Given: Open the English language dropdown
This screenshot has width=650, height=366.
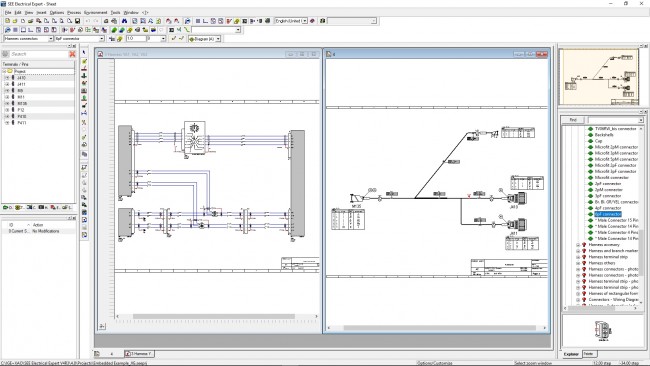Looking at the screenshot, I should click(x=304, y=21).
